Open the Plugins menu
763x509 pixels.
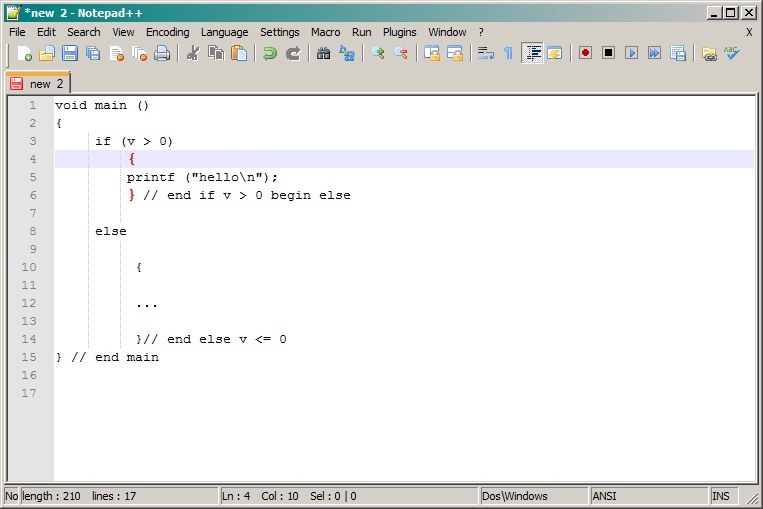[400, 32]
